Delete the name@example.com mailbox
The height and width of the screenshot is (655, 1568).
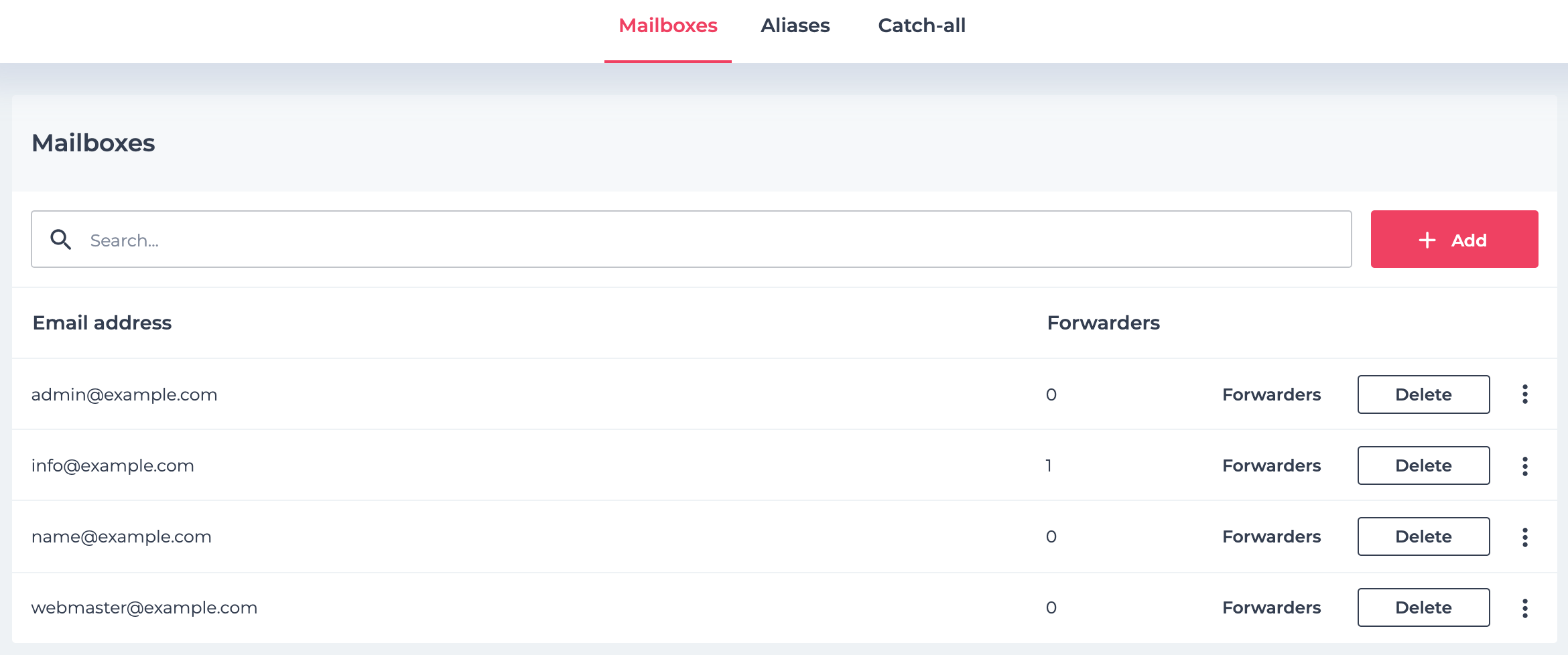point(1423,536)
